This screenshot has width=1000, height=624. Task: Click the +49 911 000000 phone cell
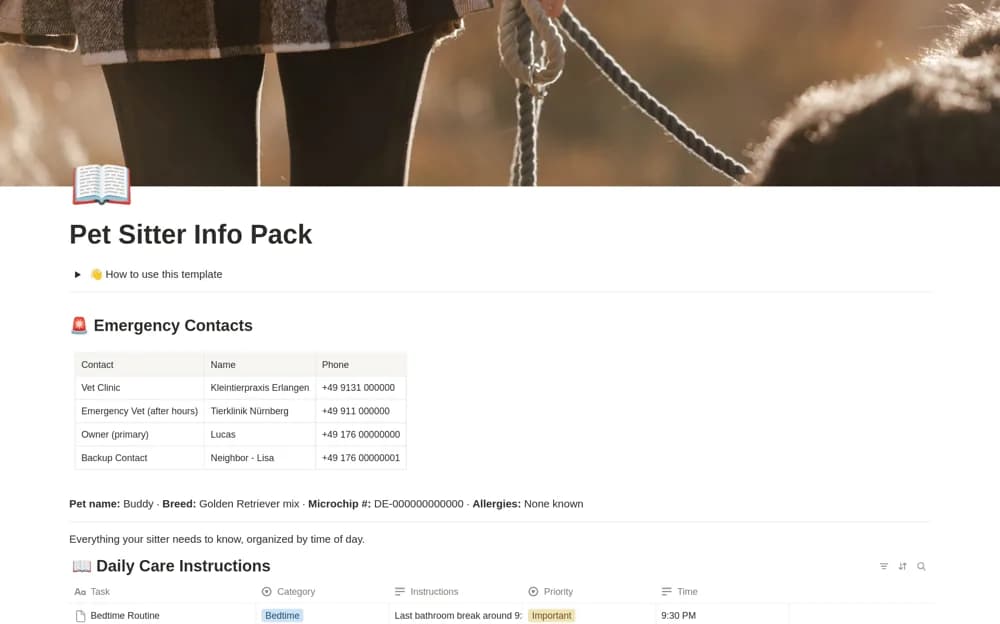[361, 411]
